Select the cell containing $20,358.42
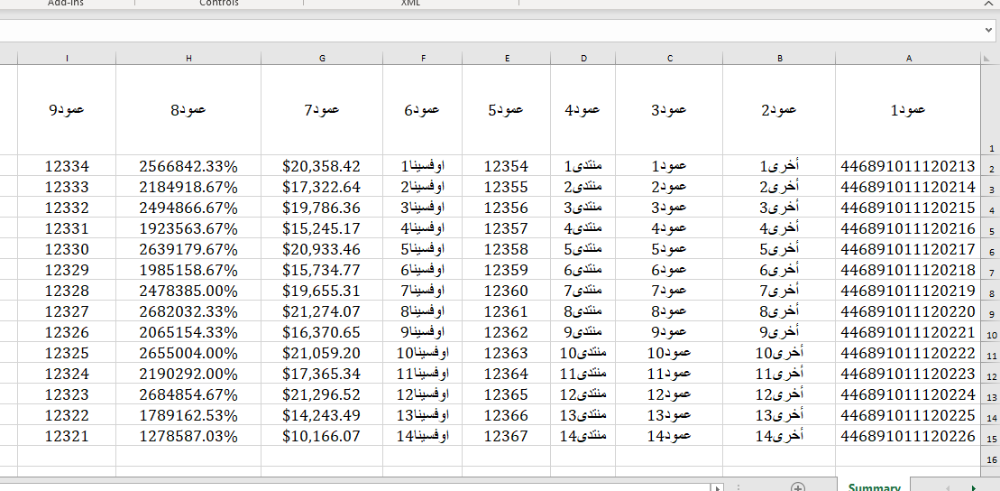The height and width of the screenshot is (491, 1000). [322, 166]
